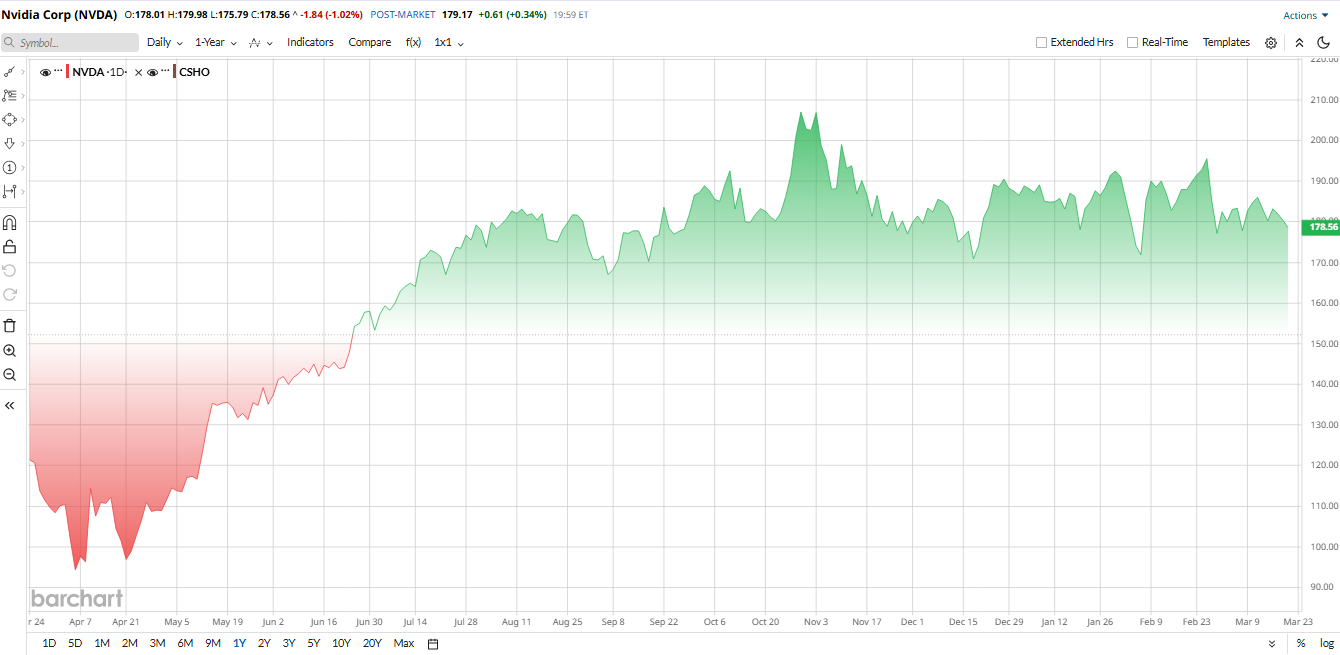Select the arrow marker tool
Screen dimensions: 1340x655
pos(9,144)
